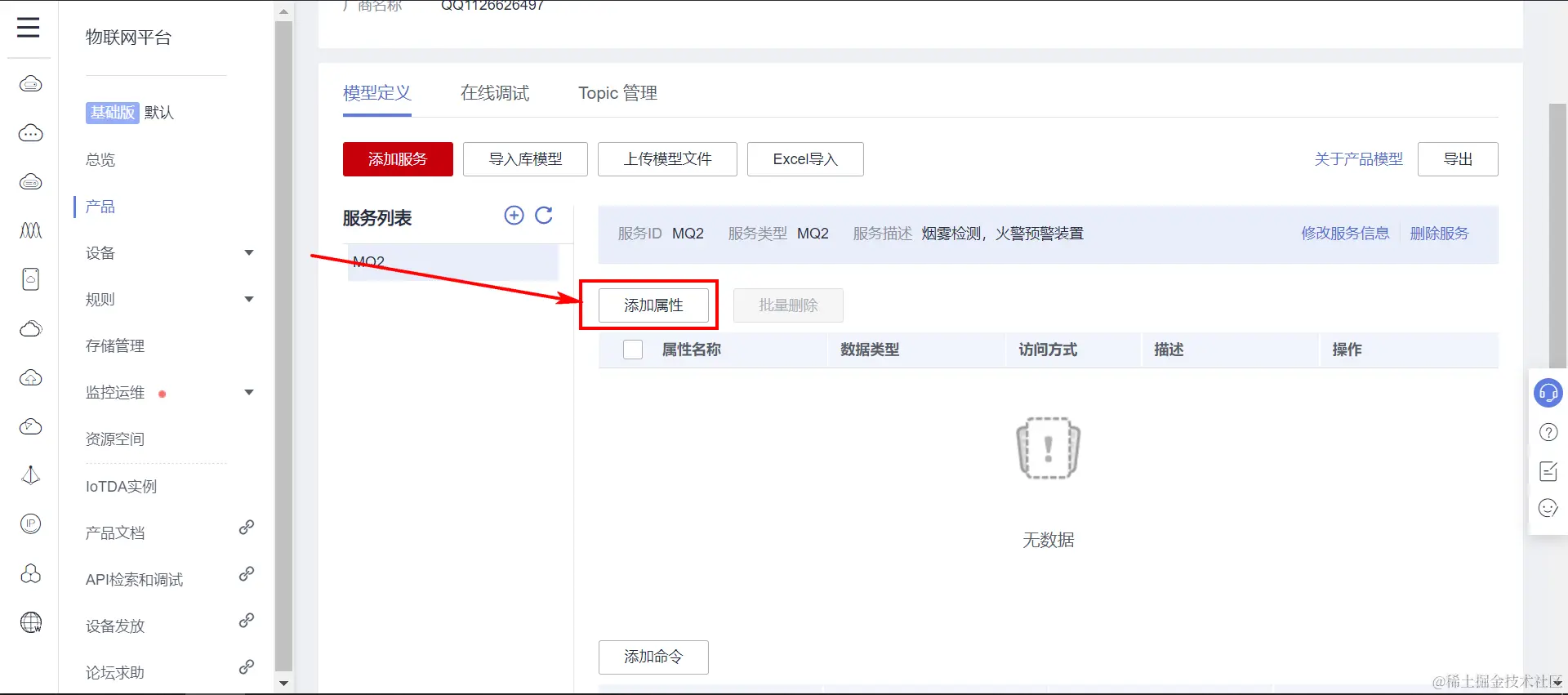Expand the 监控运维 submenu arrow

[x=249, y=392]
